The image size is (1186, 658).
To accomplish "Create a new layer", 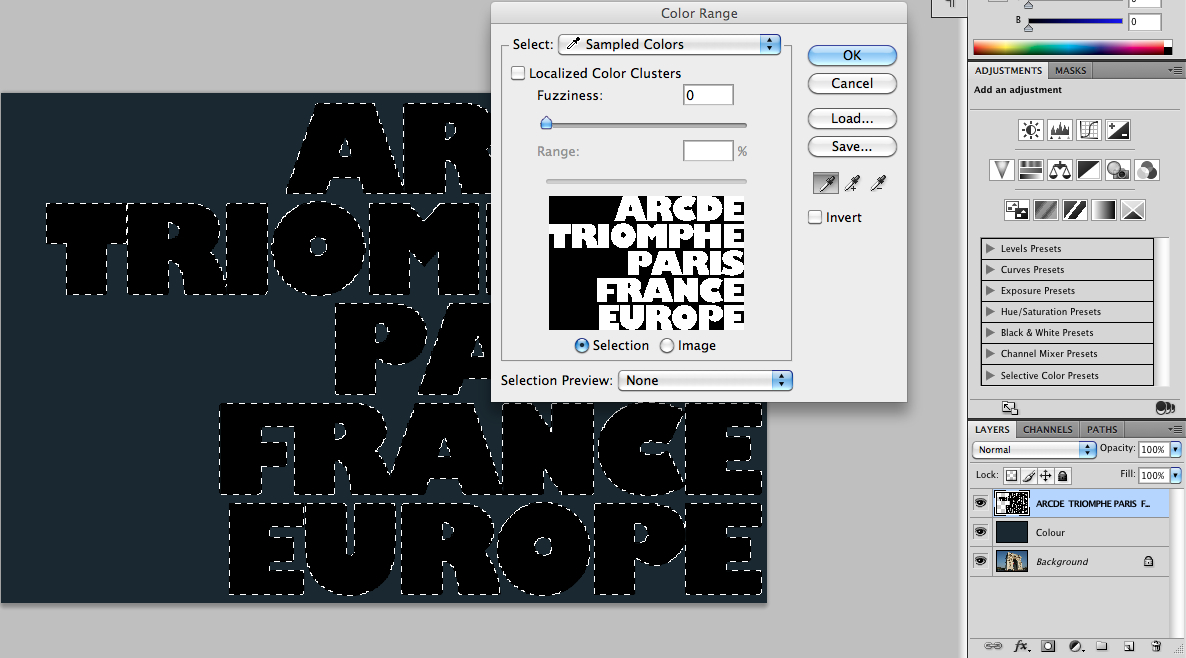I will click(1129, 646).
